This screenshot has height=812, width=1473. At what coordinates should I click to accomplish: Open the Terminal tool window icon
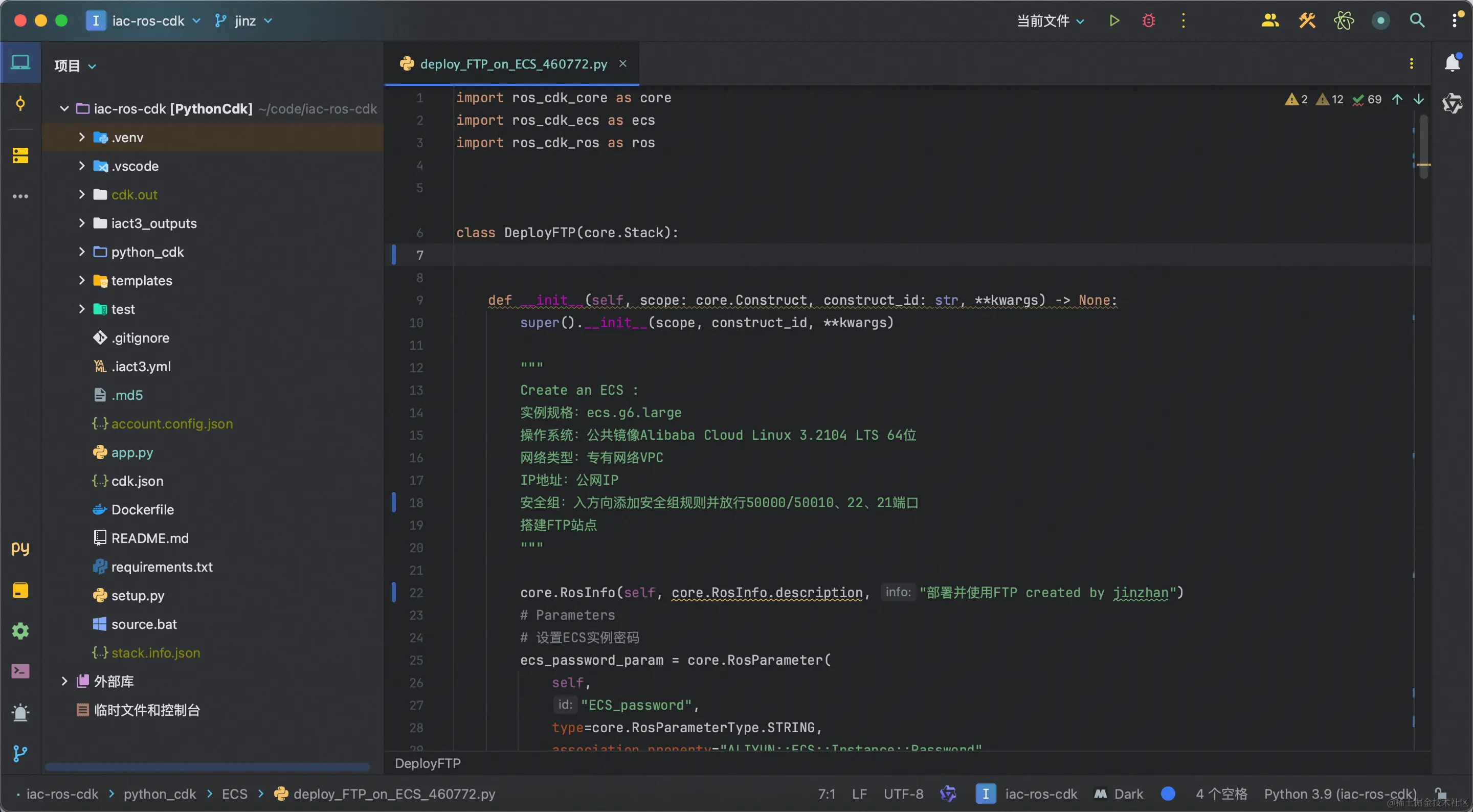coord(20,671)
